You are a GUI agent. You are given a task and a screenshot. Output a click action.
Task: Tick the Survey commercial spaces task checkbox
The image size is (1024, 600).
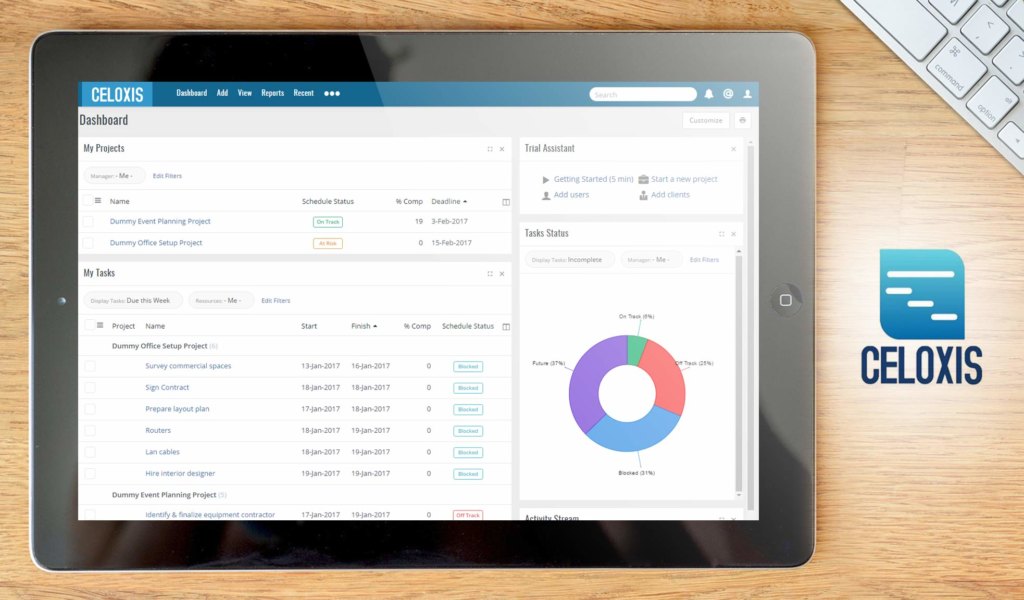coord(89,366)
